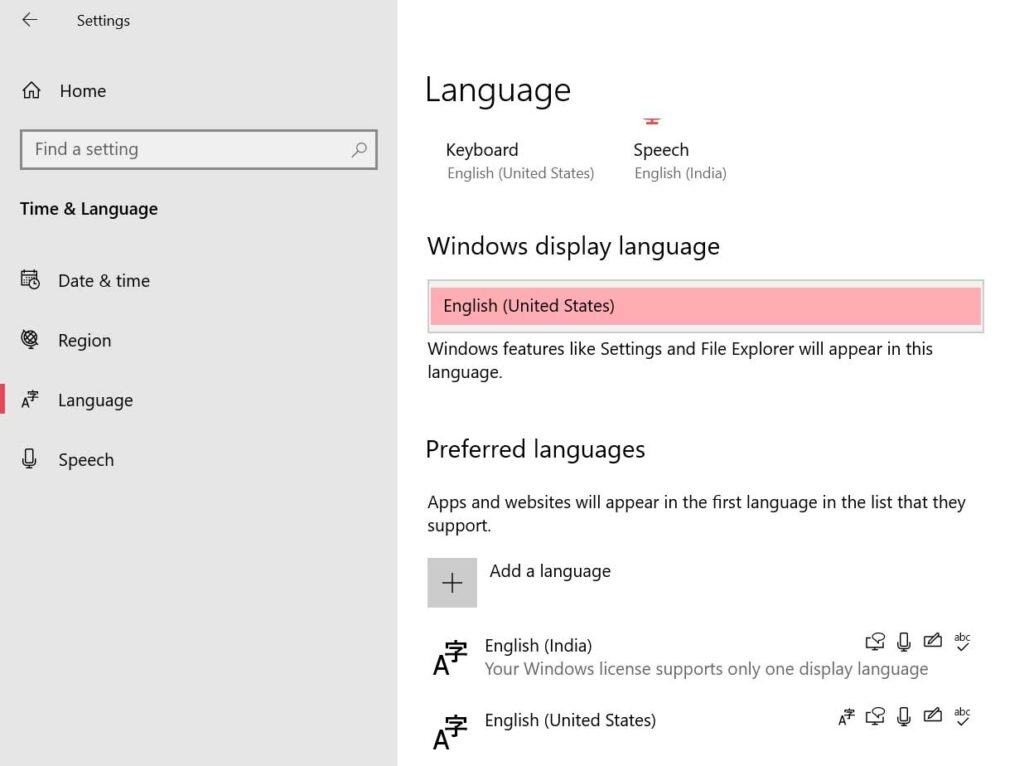Click the handwriting icon on English (India) row
This screenshot has width=1024, height=766.
pyautogui.click(x=933, y=641)
